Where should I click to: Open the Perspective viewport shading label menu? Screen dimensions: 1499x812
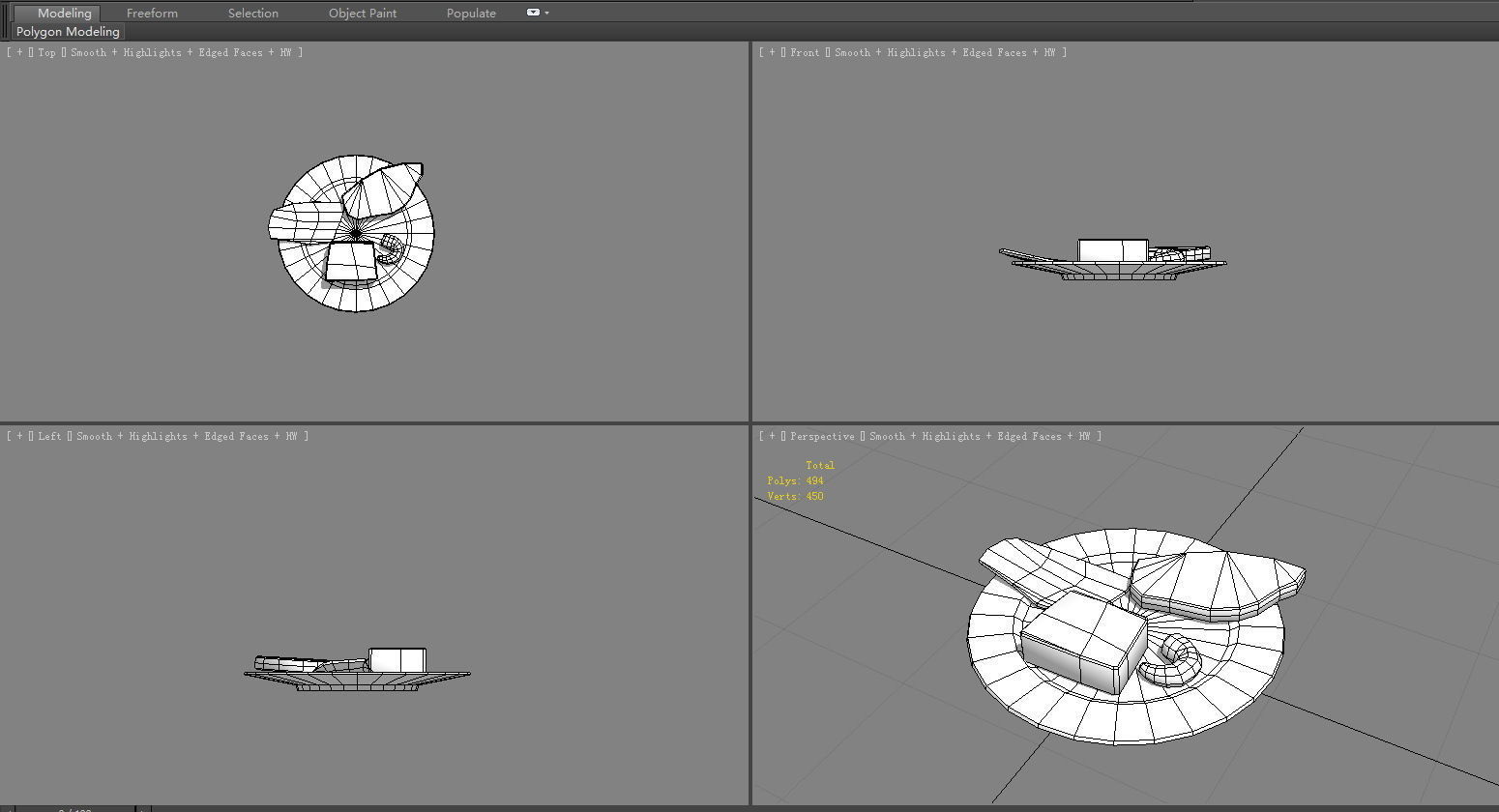pos(980,437)
